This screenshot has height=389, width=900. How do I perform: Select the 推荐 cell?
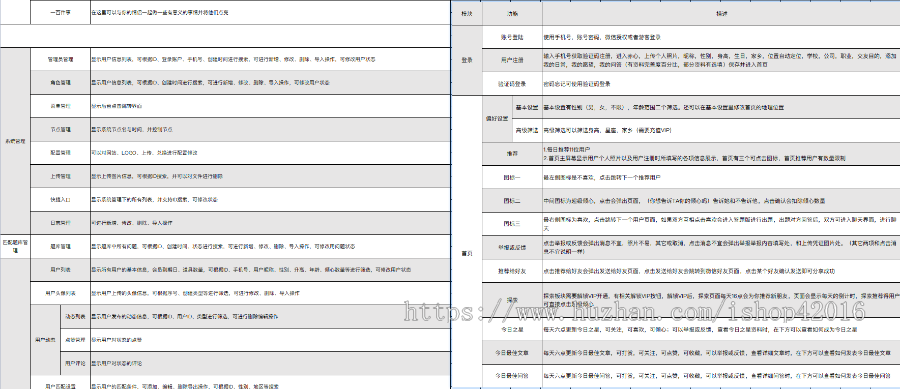(512, 154)
